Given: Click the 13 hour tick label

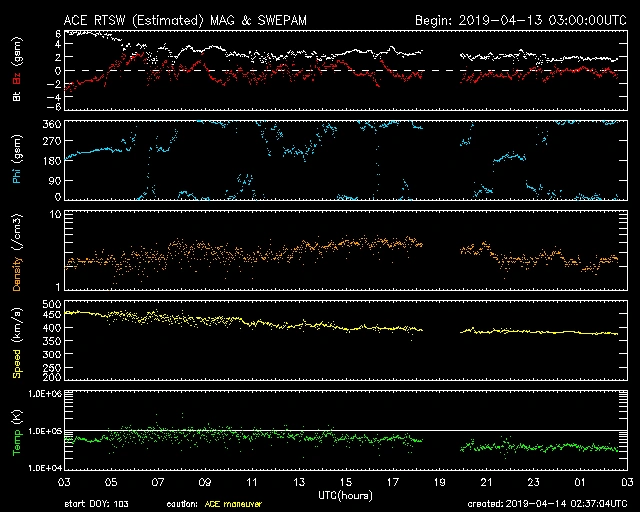Looking at the screenshot, I should click(x=299, y=482).
